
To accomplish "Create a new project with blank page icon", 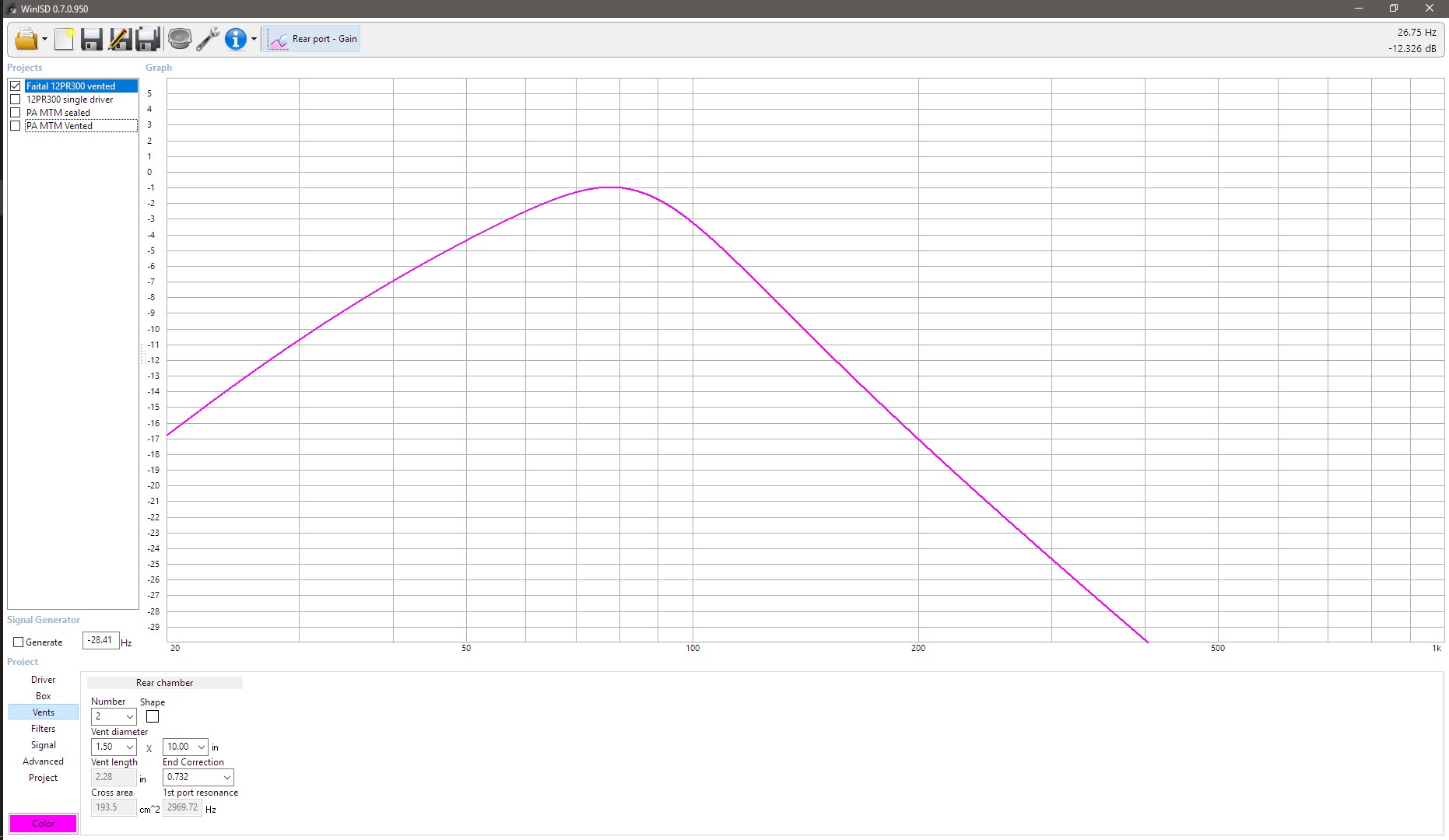I will [65, 39].
